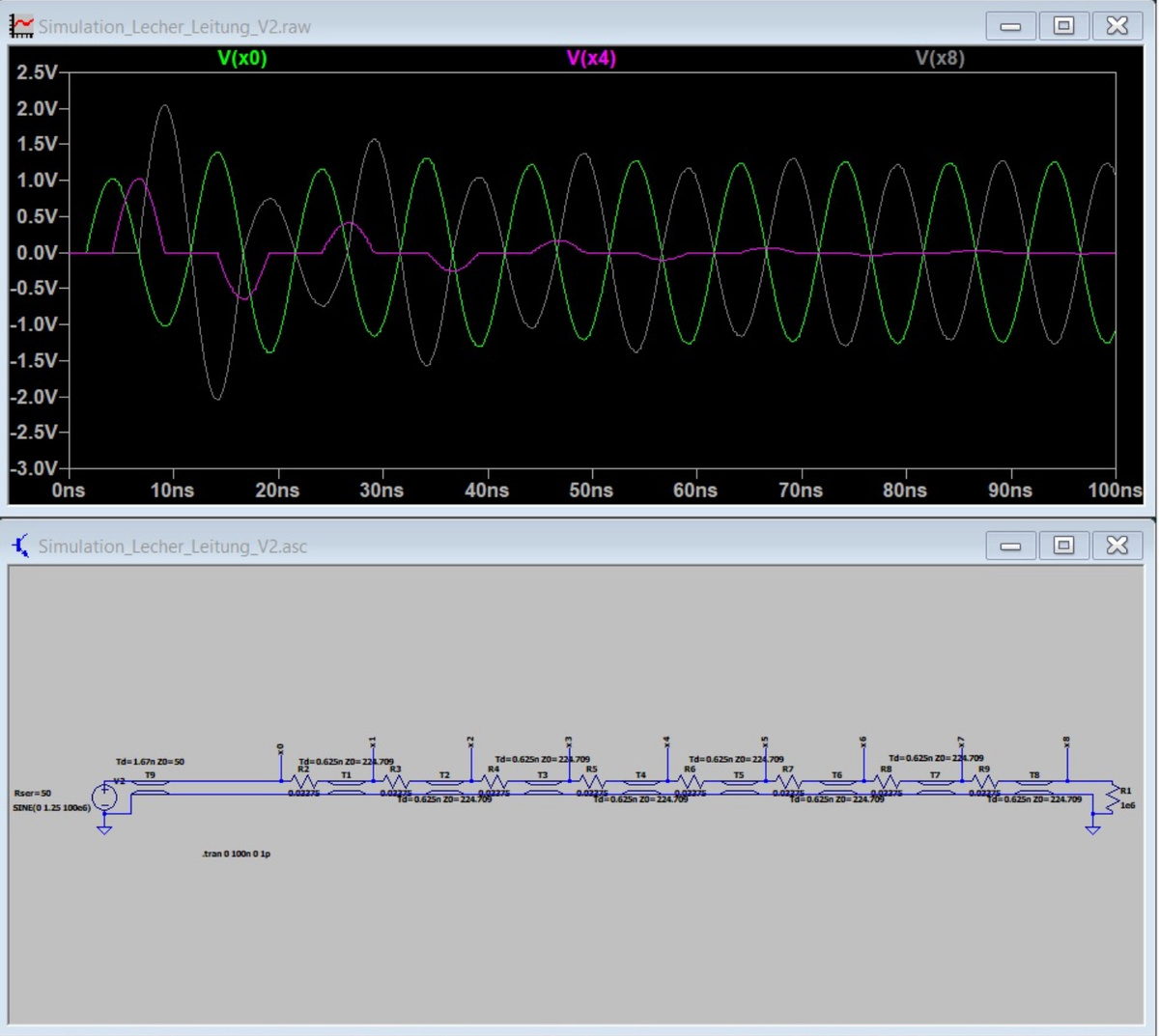Select transmission line T1
This screenshot has height=1036, width=1159.
coord(346,787)
